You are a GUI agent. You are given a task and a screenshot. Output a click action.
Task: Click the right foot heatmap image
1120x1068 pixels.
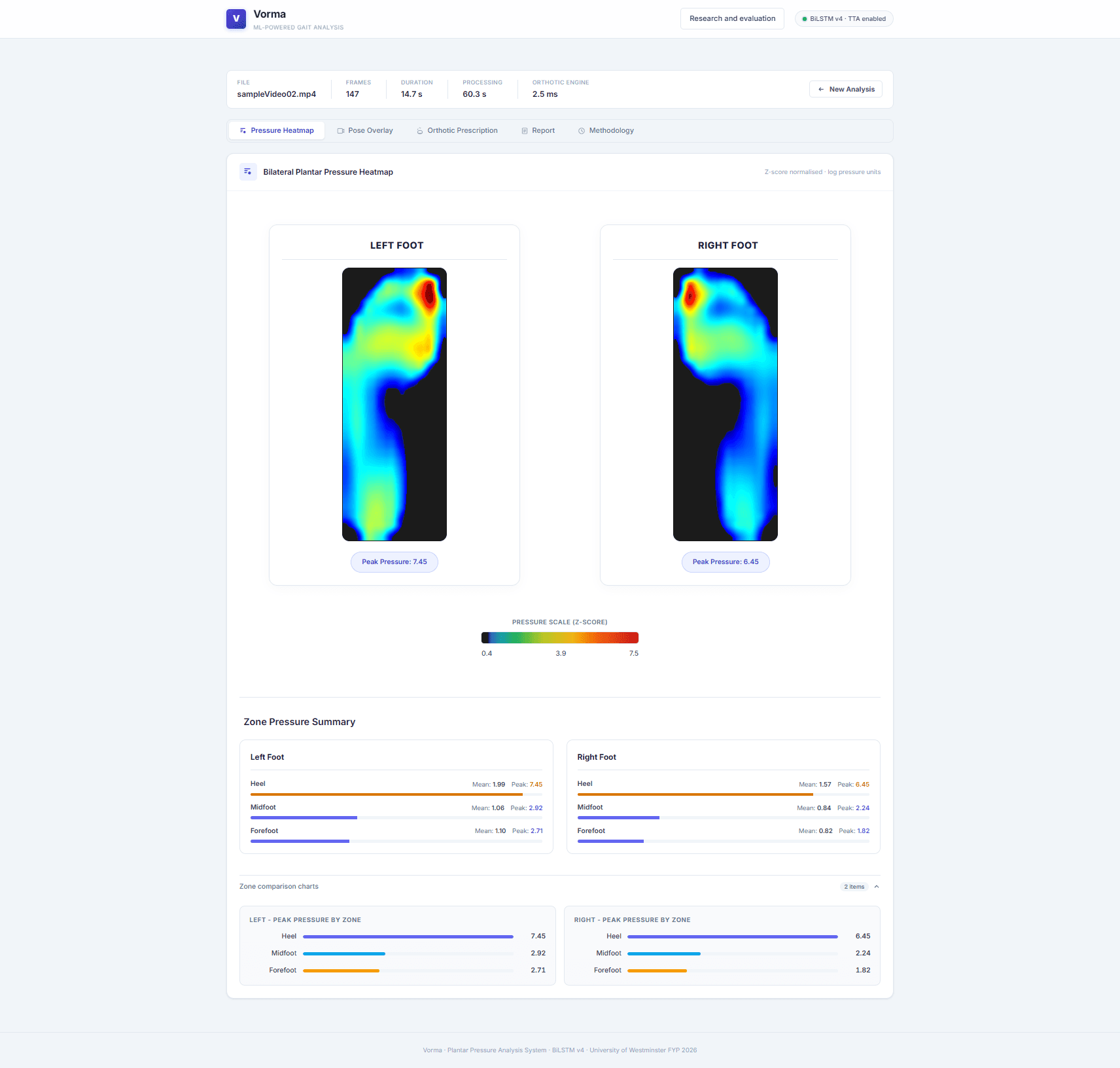coord(726,404)
